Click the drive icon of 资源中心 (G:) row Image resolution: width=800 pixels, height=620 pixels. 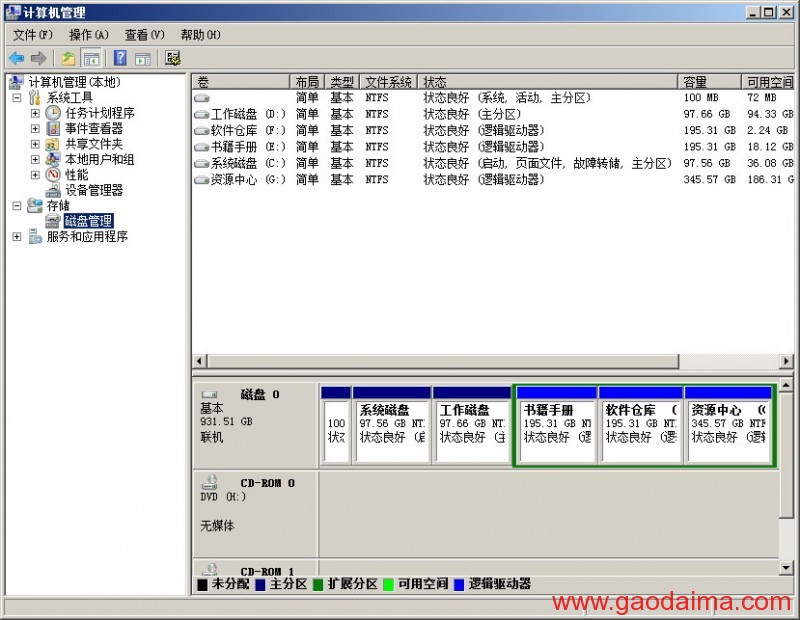(x=202, y=180)
